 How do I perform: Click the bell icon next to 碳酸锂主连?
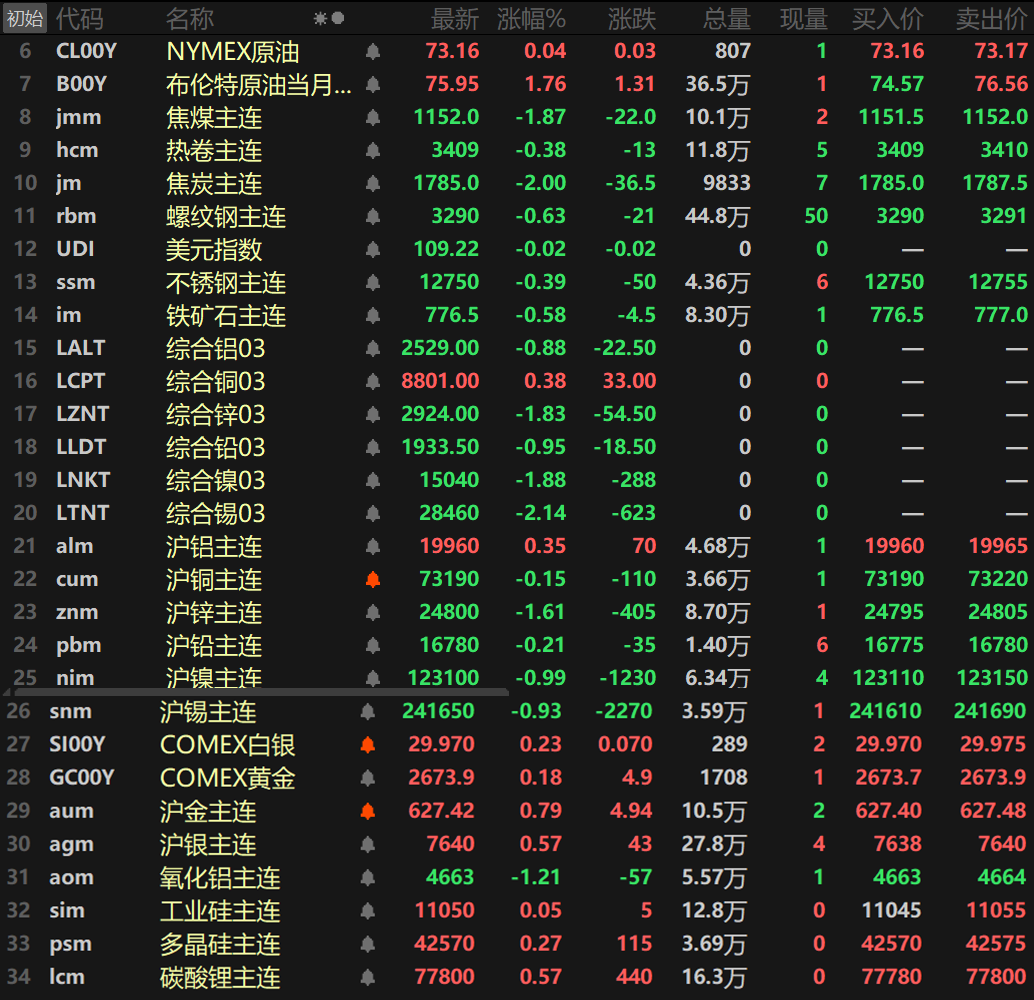click(x=367, y=976)
